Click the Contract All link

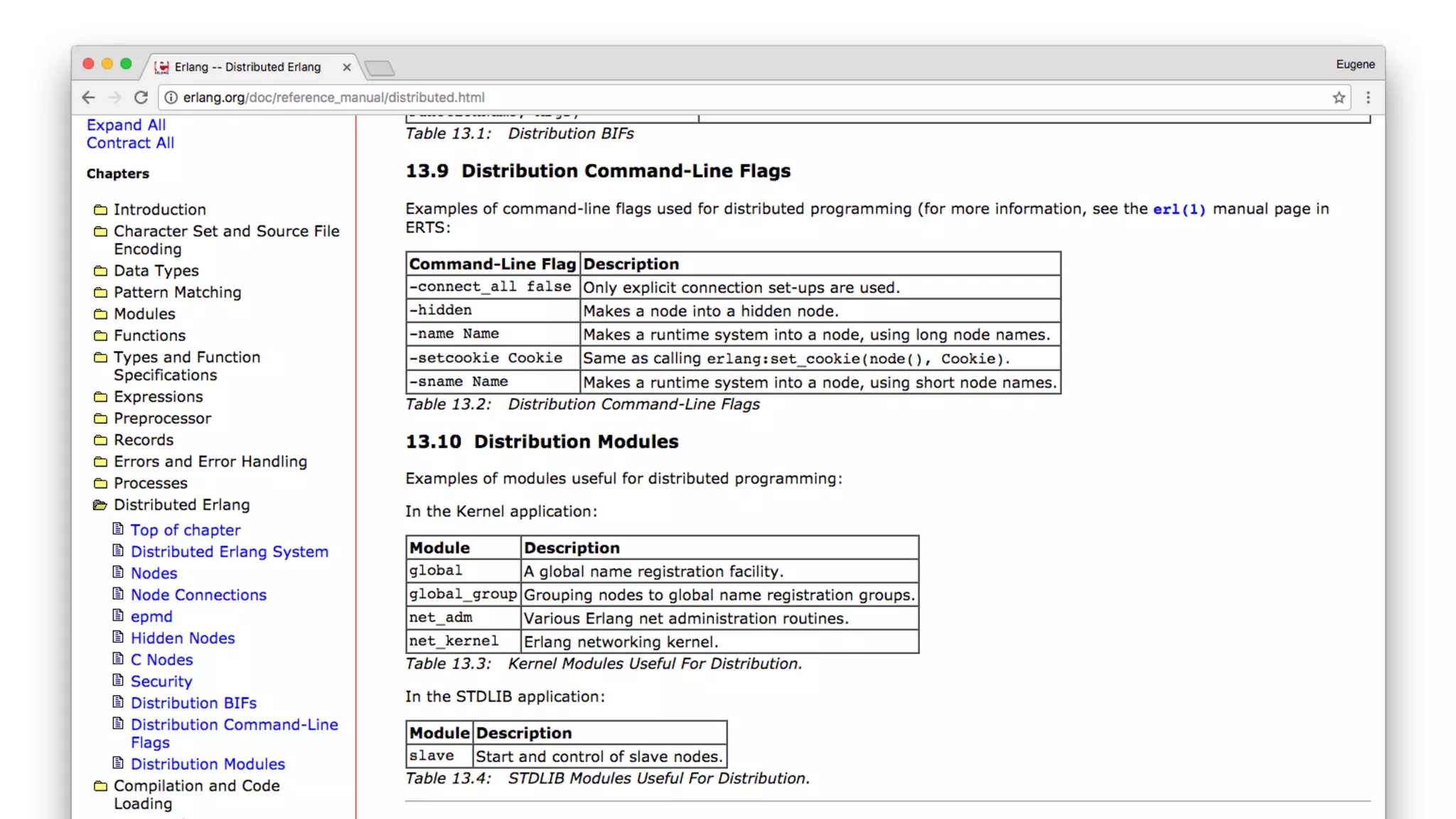click(x=130, y=143)
